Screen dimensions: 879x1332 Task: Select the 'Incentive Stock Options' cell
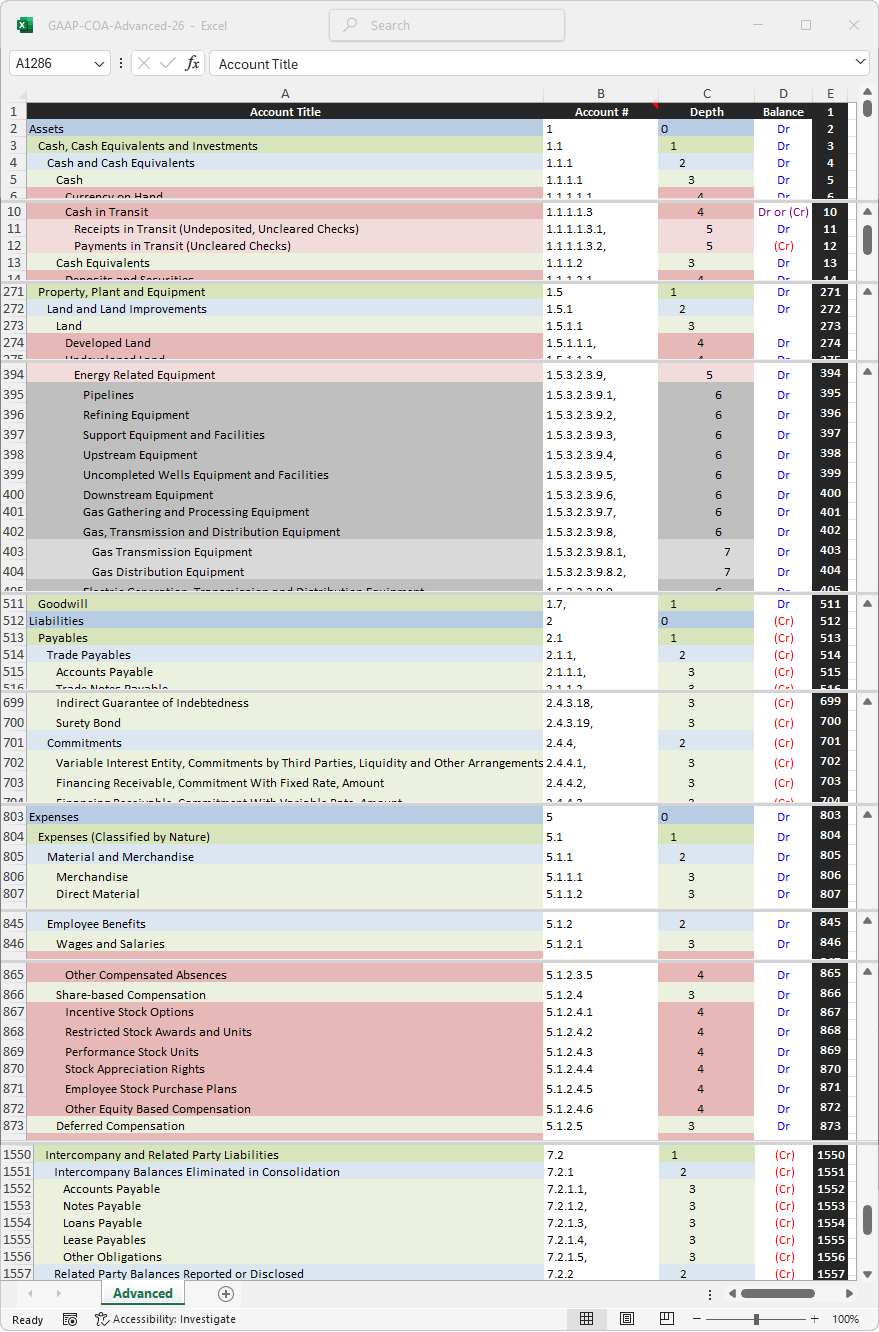click(x=285, y=1012)
